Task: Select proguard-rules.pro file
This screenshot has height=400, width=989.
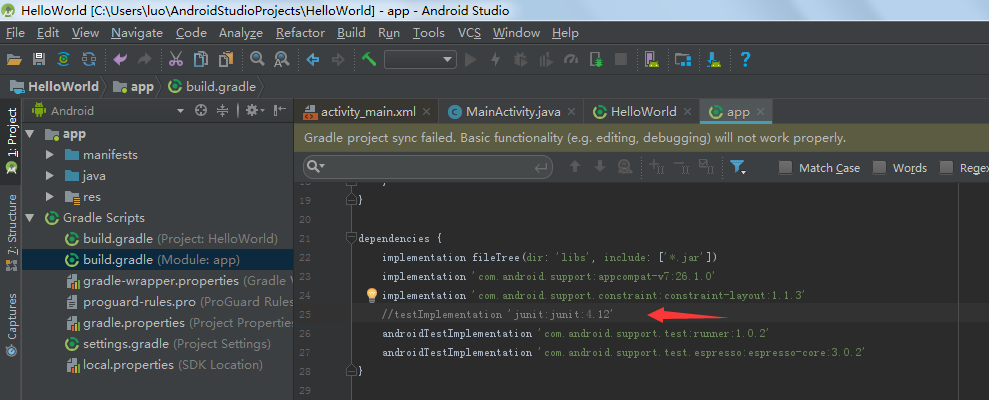Action: 179,302
